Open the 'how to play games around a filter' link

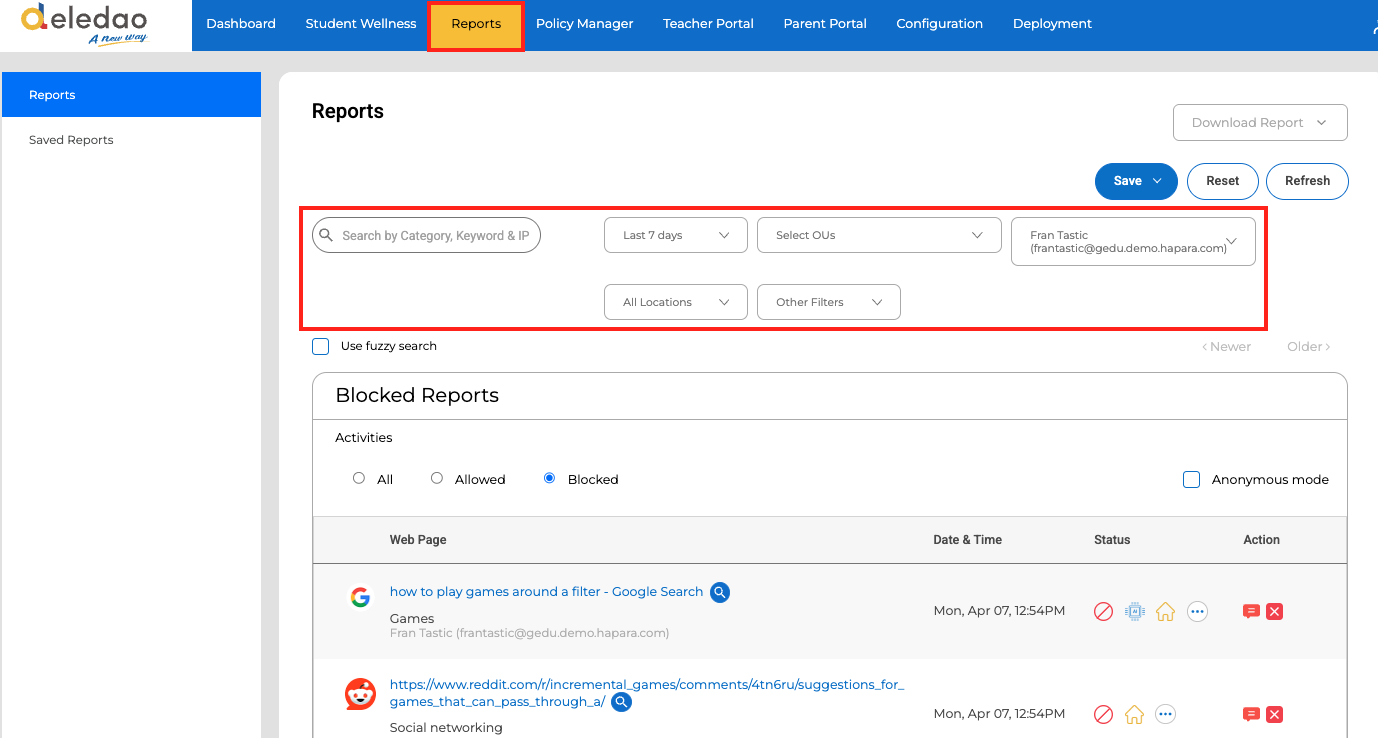point(546,592)
